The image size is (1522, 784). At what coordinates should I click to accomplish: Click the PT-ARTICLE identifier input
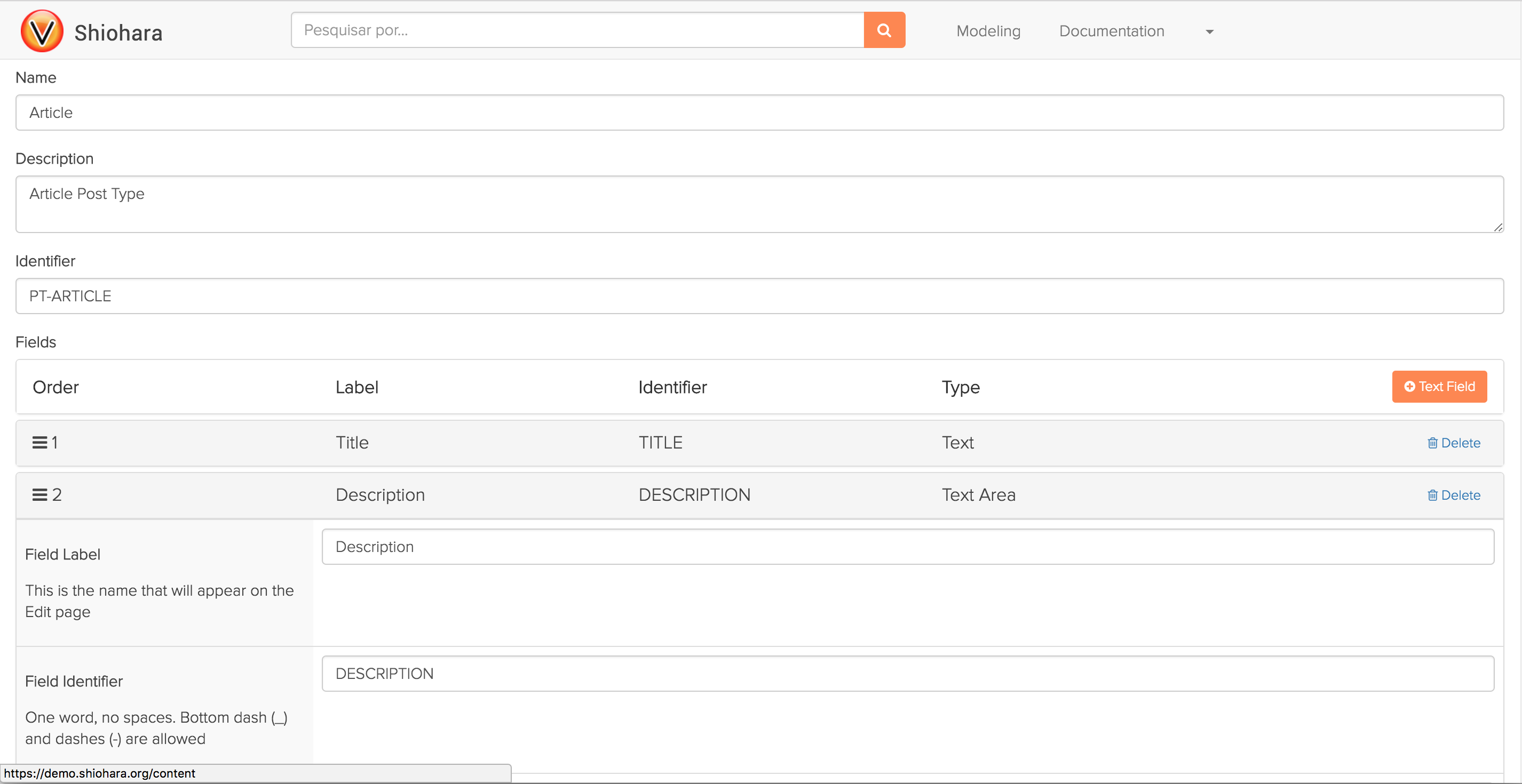[x=759, y=296]
